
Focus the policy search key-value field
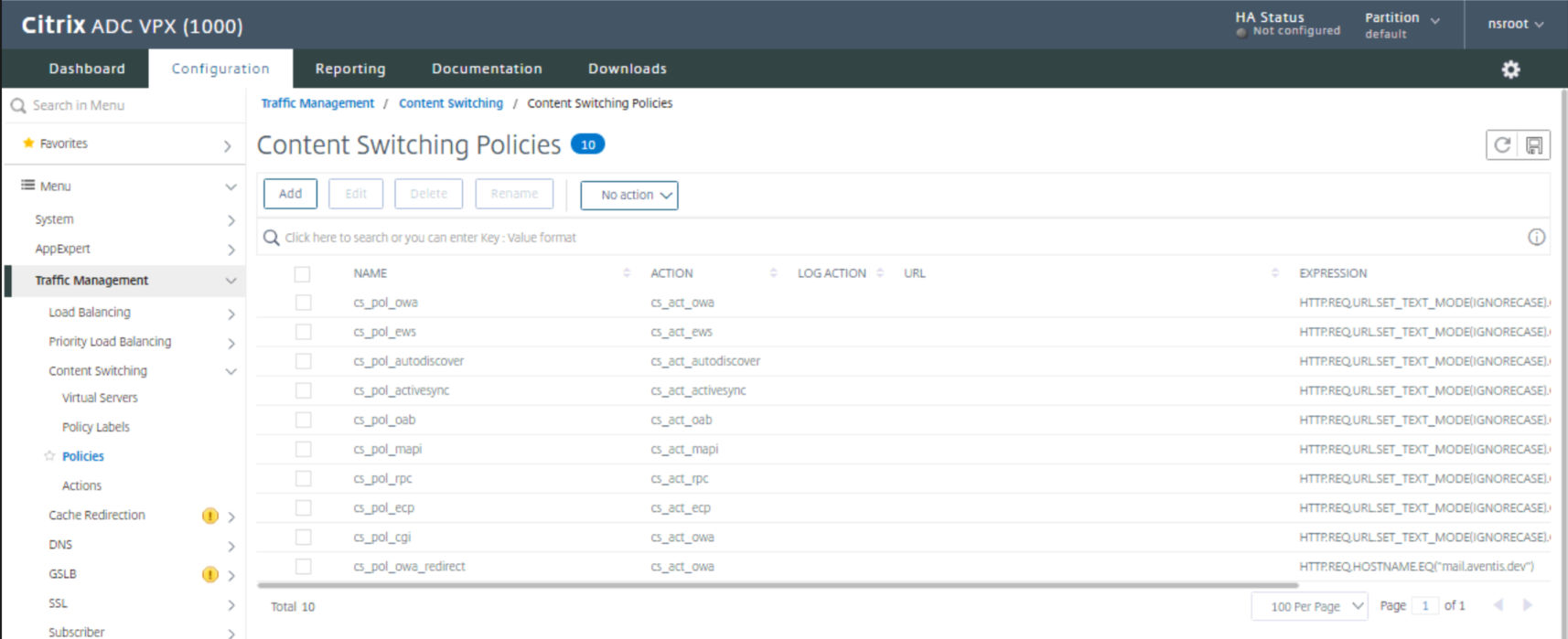pyautogui.click(x=901, y=238)
